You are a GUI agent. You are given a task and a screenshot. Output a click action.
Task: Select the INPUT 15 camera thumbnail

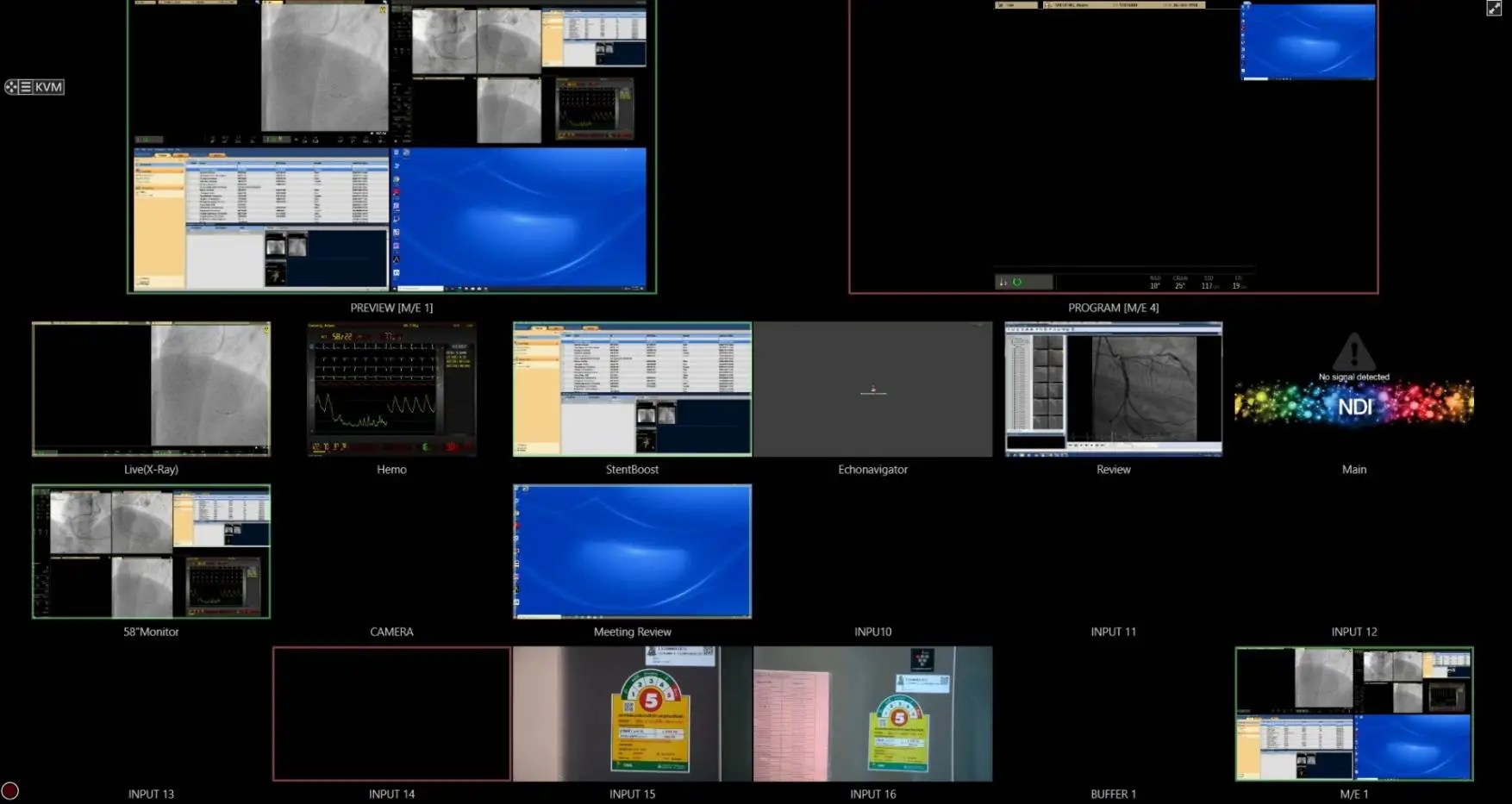pos(632,714)
